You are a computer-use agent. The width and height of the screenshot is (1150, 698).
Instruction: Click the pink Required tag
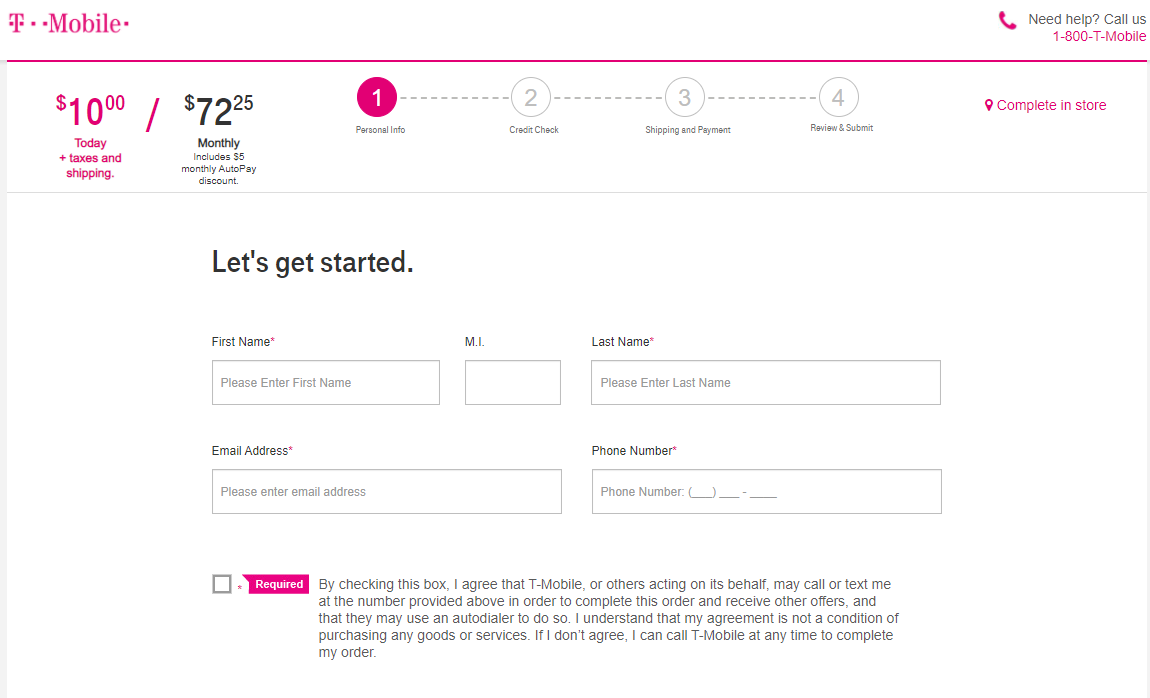[276, 584]
